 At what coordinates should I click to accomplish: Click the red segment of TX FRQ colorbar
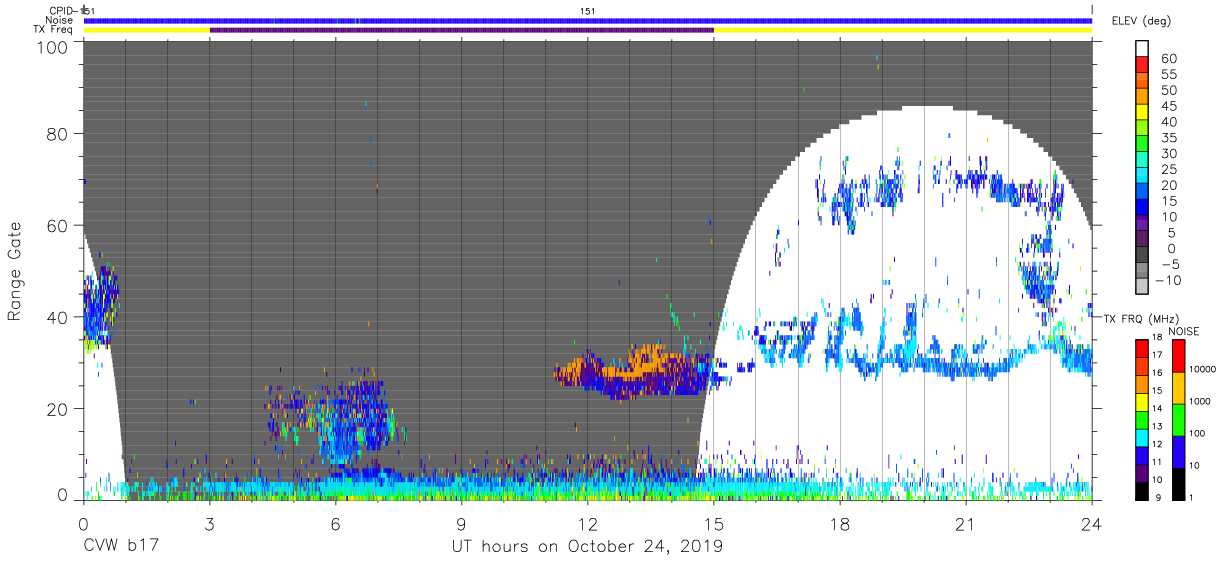click(1142, 348)
